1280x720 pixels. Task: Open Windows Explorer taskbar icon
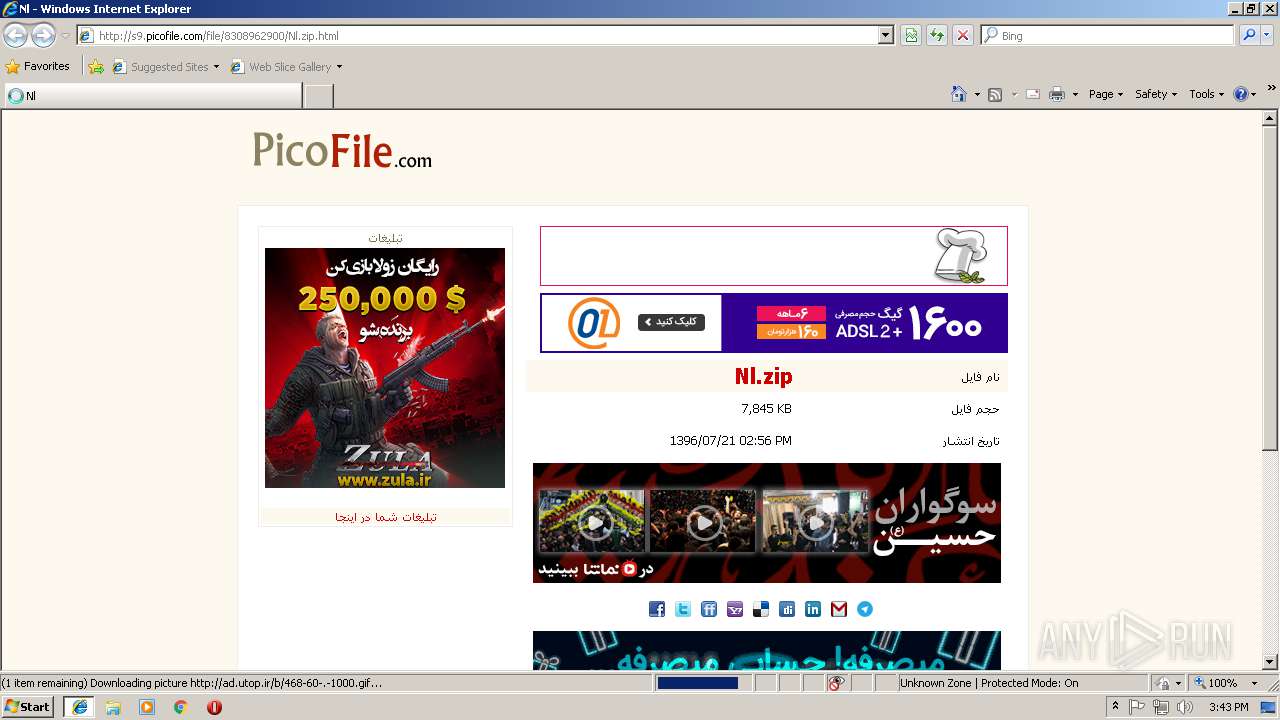coord(113,707)
